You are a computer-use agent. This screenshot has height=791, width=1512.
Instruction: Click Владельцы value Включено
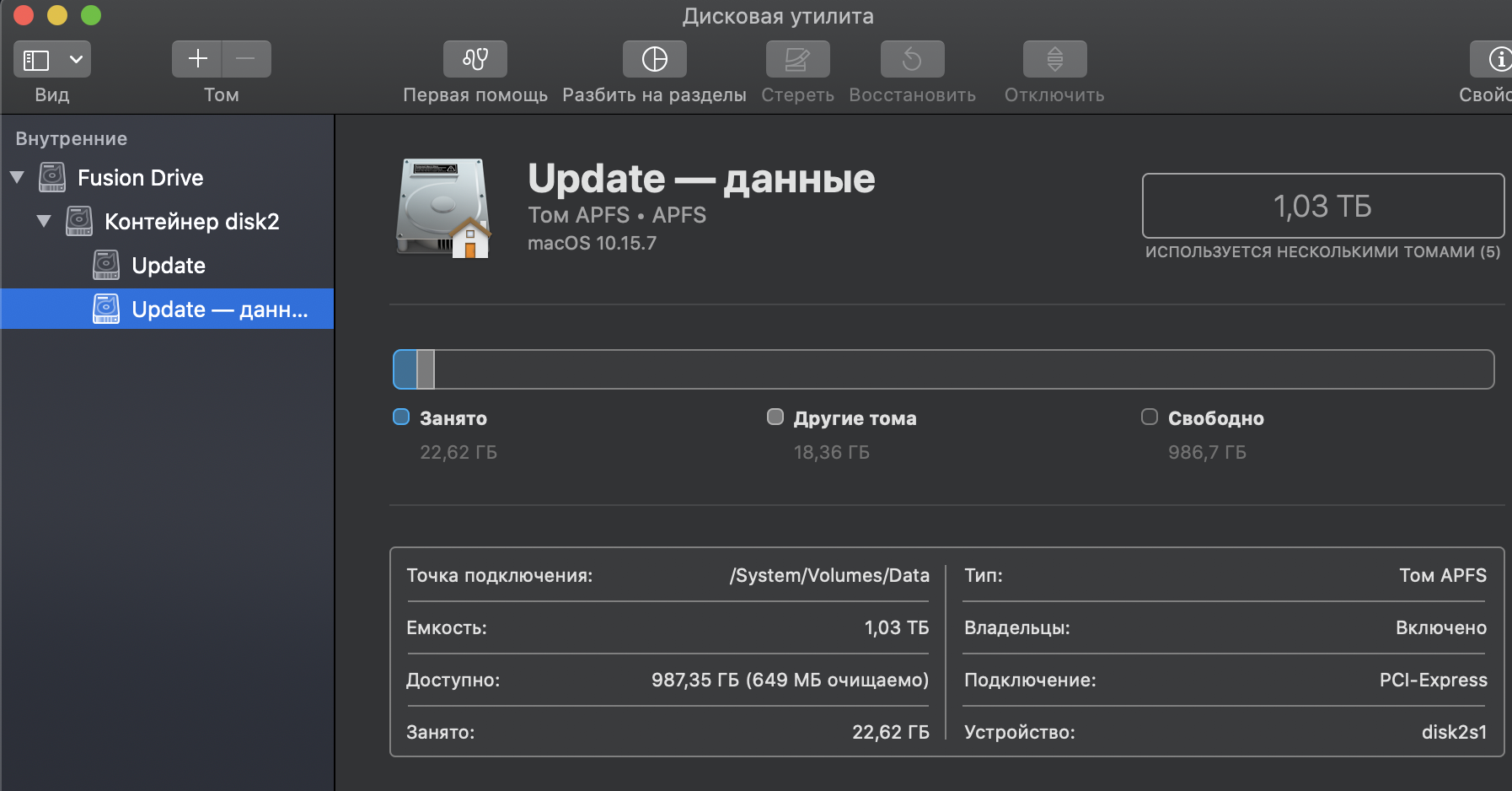[1441, 628]
